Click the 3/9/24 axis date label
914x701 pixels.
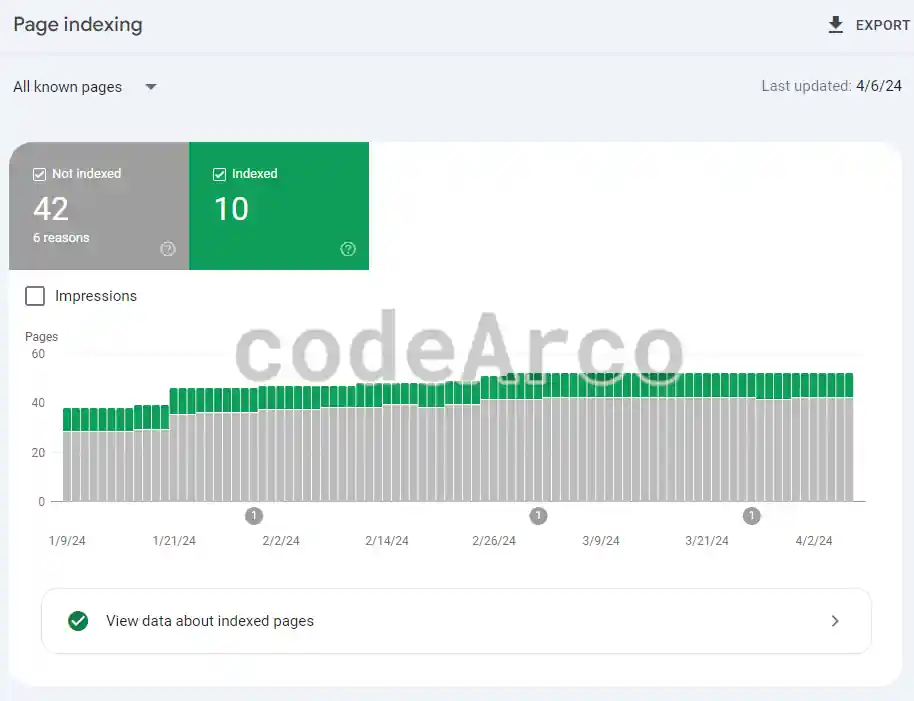pos(600,541)
